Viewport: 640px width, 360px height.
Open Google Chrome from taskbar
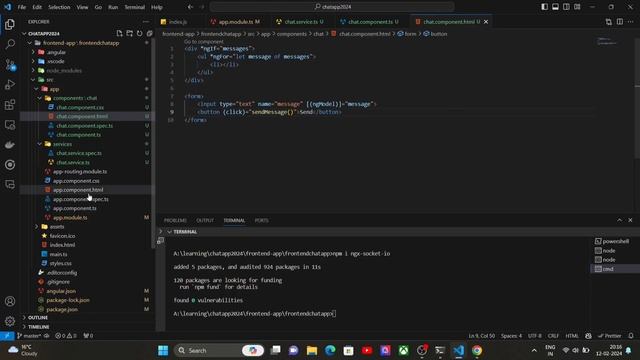click(477, 350)
